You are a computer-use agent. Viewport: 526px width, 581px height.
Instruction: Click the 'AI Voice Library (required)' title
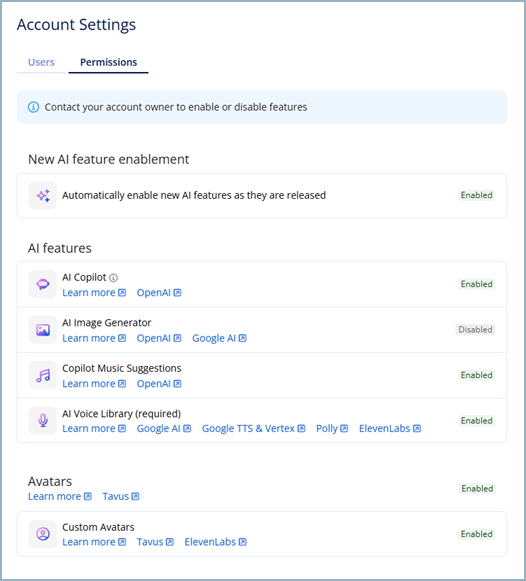click(121, 414)
